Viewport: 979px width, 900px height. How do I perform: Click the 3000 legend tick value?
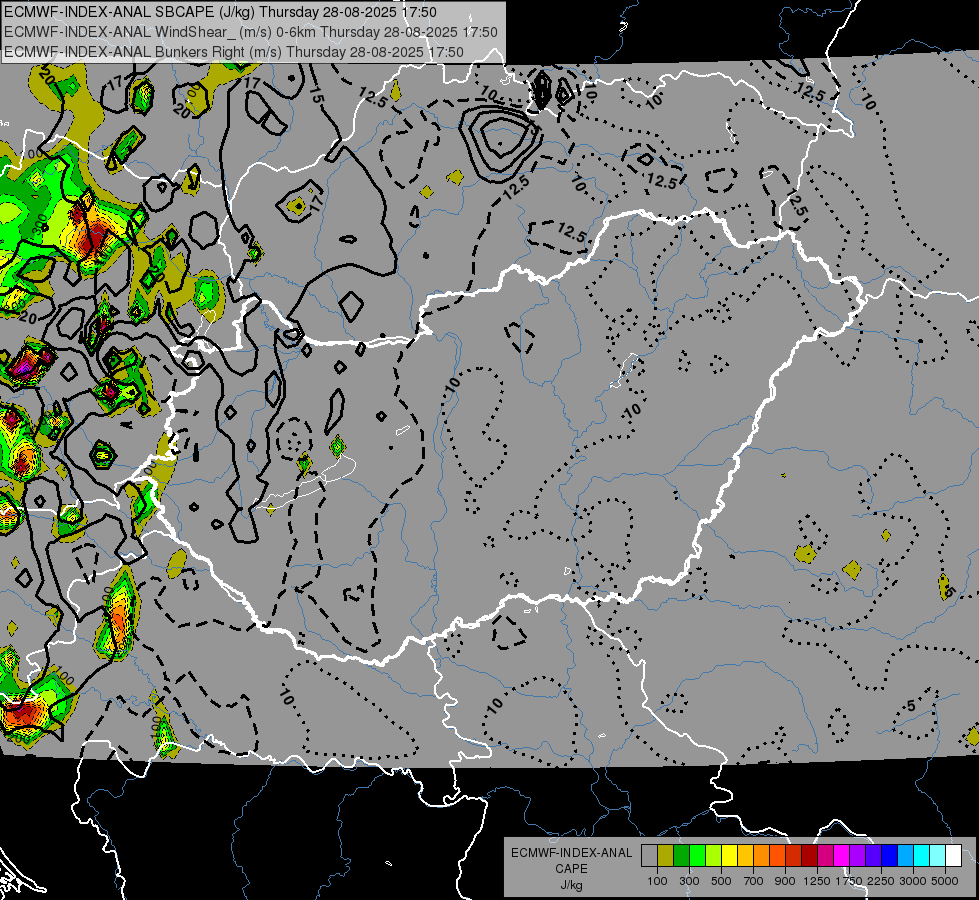913,881
